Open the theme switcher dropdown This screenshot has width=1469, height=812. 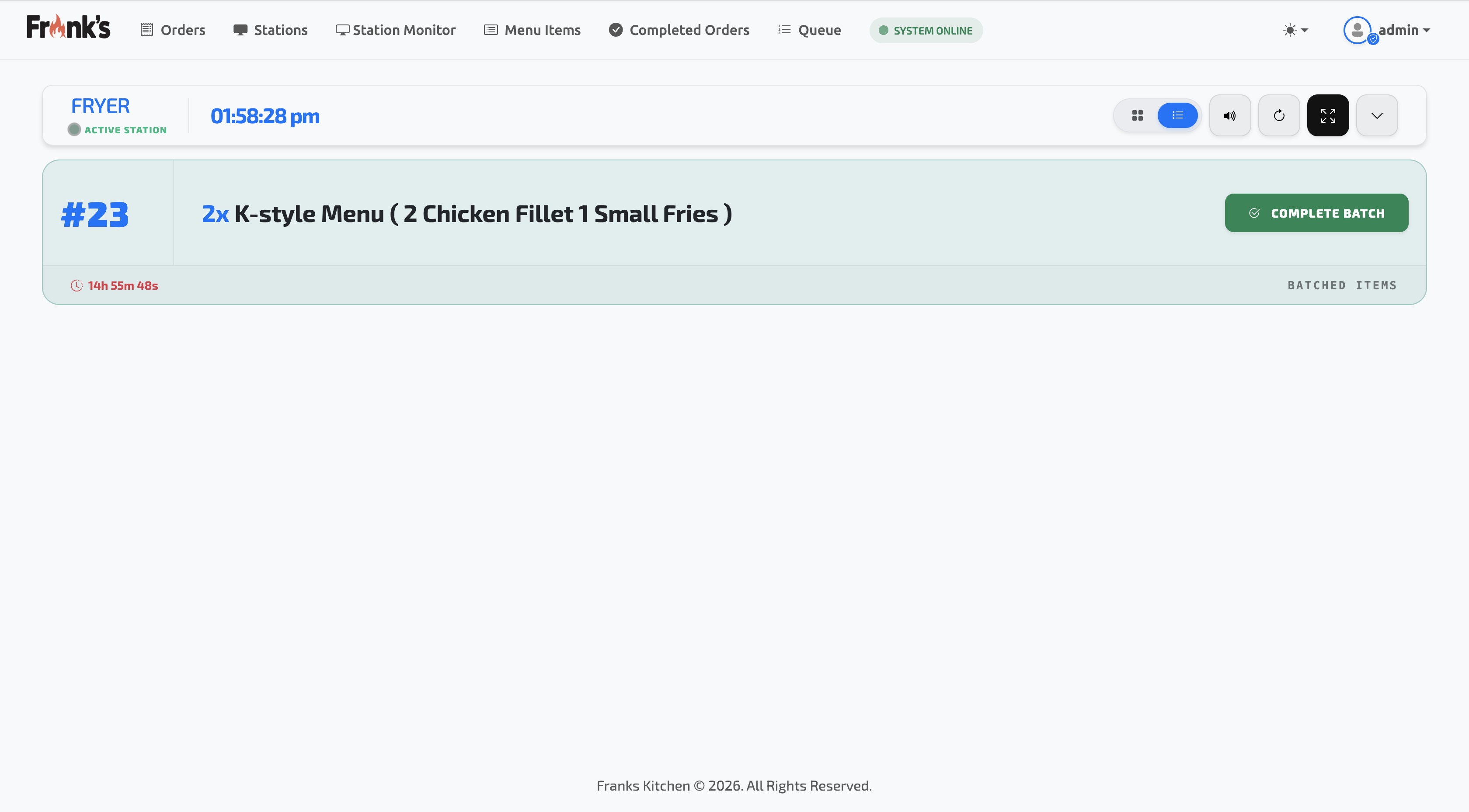1295,30
